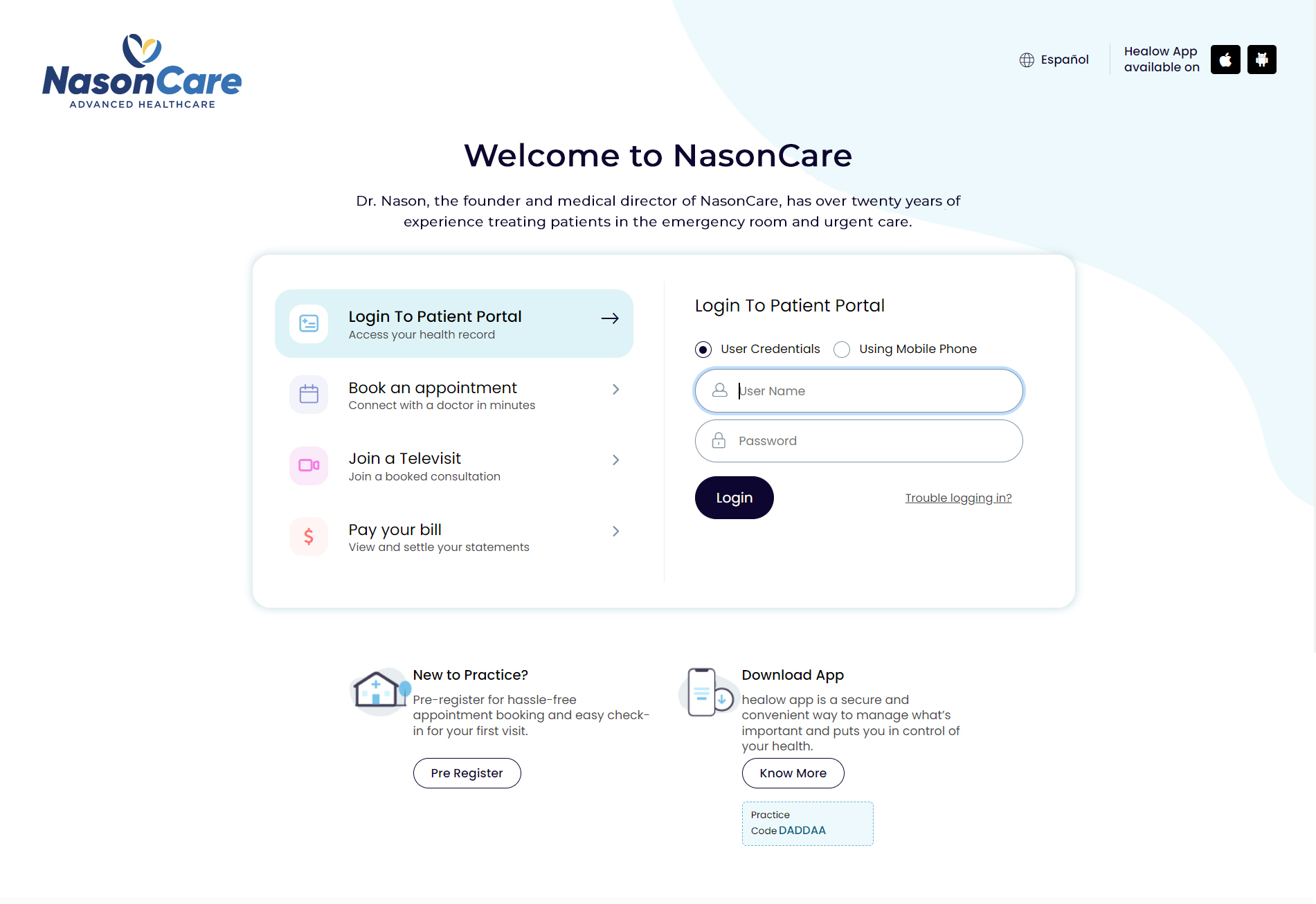
Task: Click chevron beside Pay your bill
Action: (x=615, y=532)
